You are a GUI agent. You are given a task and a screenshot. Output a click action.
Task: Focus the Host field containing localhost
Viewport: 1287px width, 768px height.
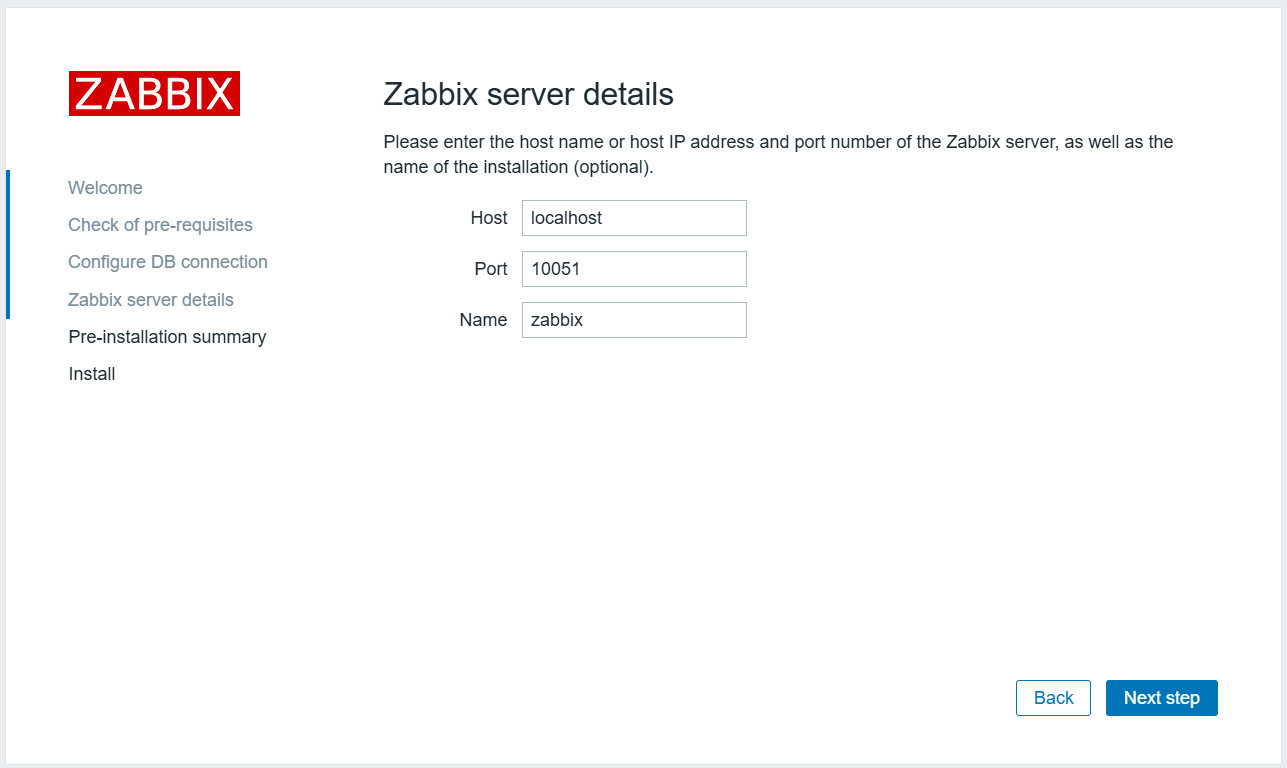click(634, 218)
